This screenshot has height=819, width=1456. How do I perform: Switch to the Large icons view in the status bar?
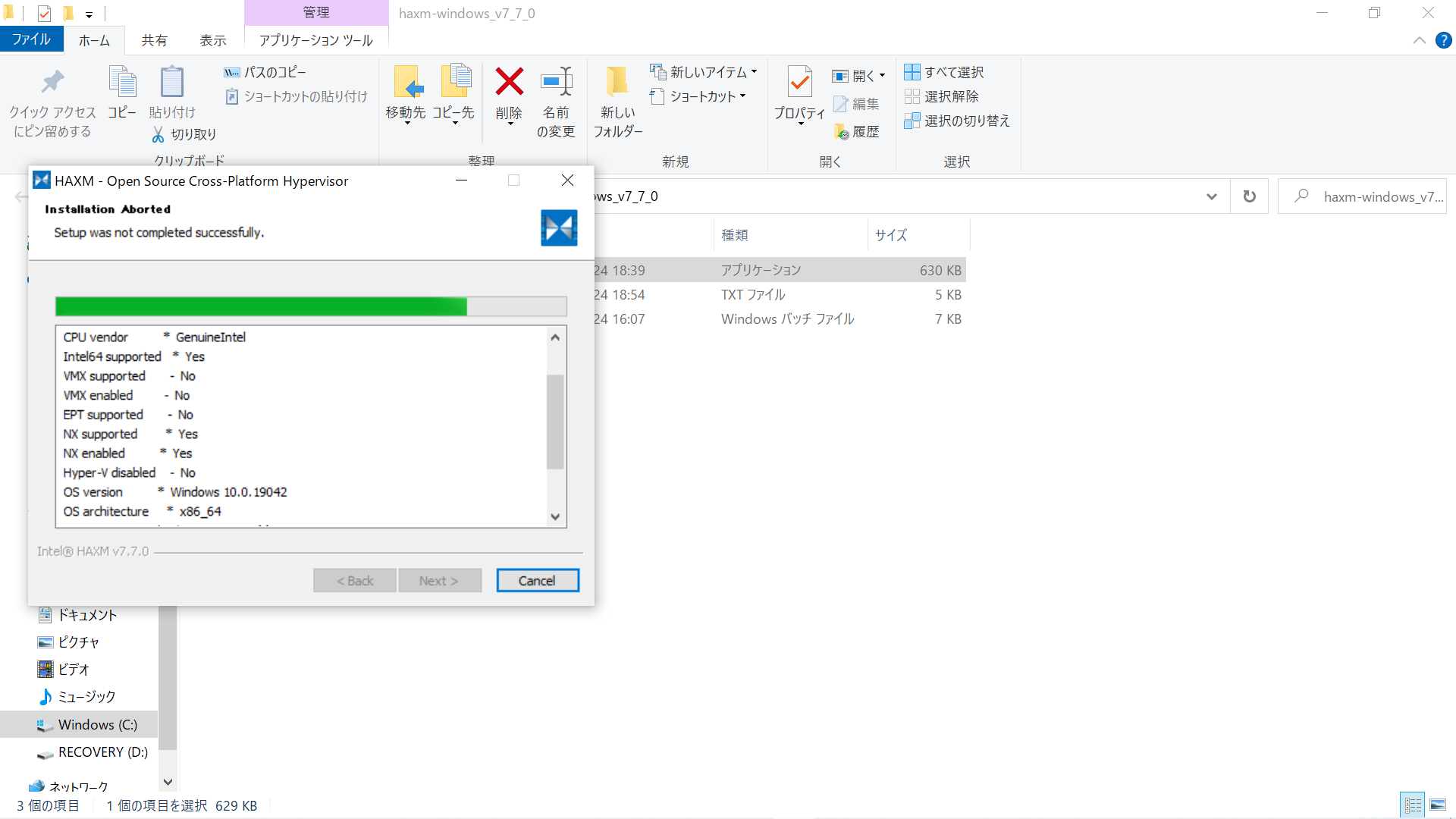click(1438, 805)
